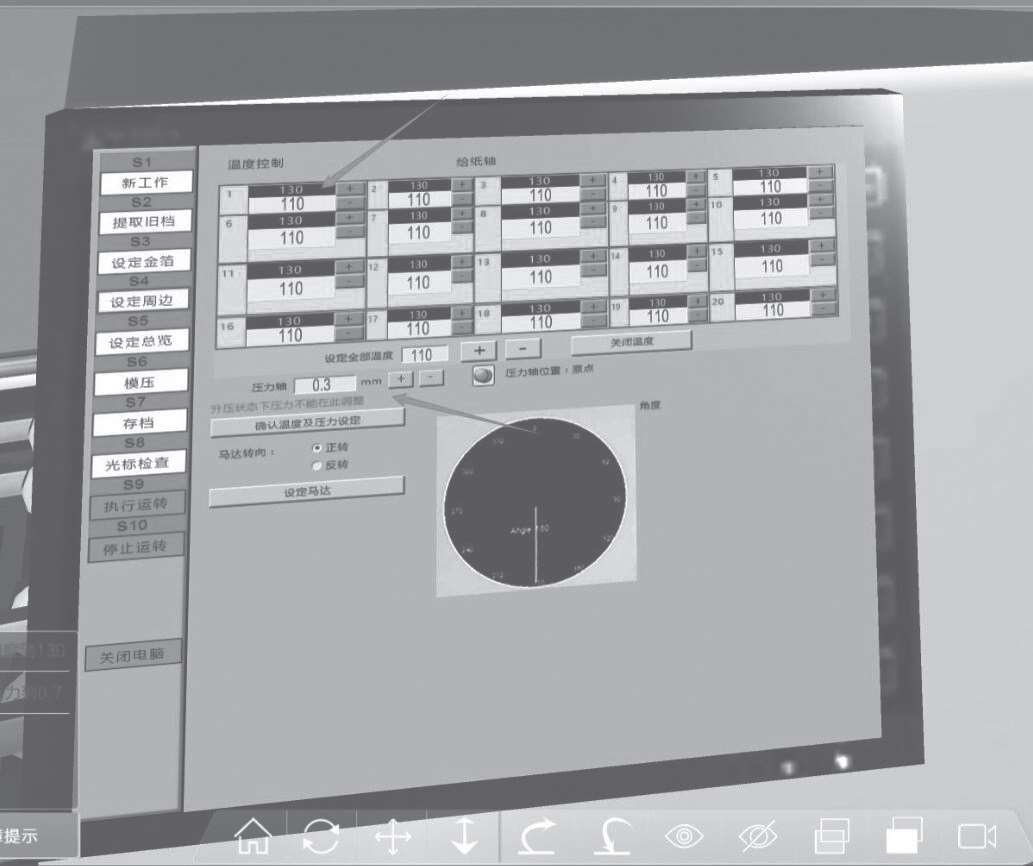Increase zone 5 temperature with plus
This screenshot has width=1033, height=866.
coord(820,171)
